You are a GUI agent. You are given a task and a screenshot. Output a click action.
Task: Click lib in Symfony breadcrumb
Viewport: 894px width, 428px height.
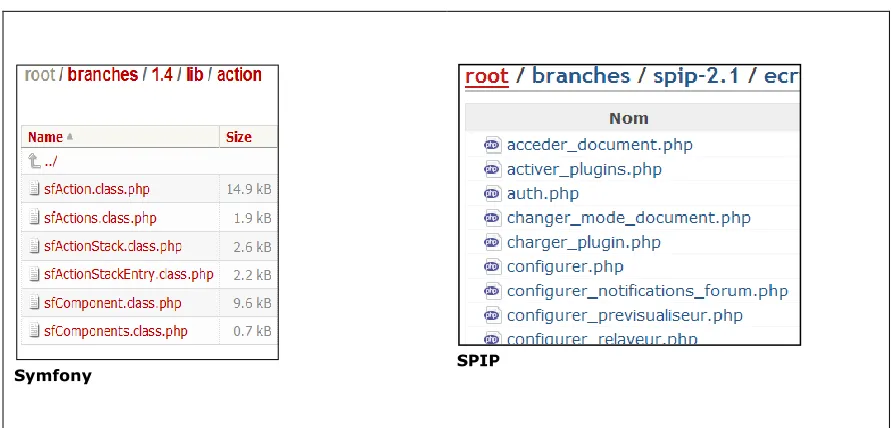[x=194, y=75]
